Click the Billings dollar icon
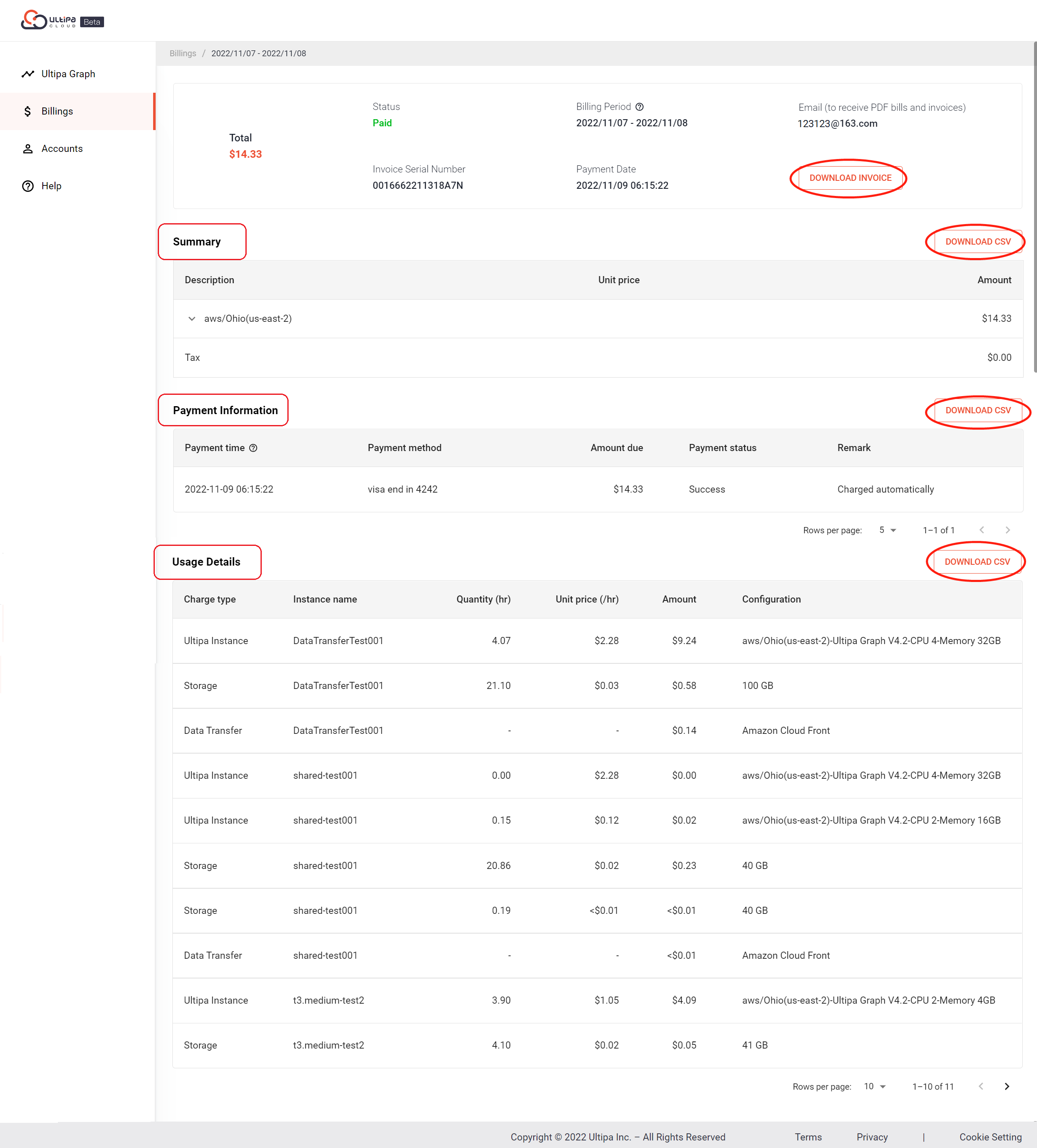The height and width of the screenshot is (1148, 1037). pyautogui.click(x=27, y=112)
